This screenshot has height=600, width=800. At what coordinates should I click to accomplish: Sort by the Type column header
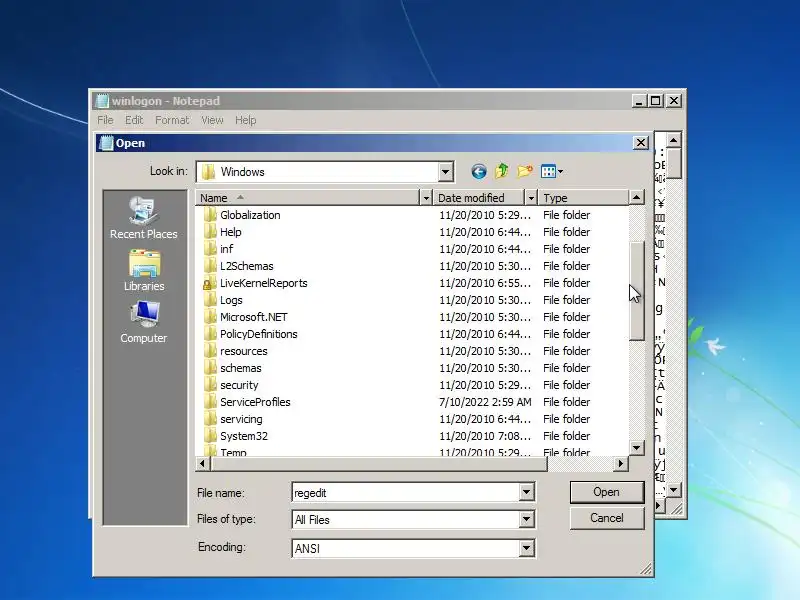click(584, 197)
